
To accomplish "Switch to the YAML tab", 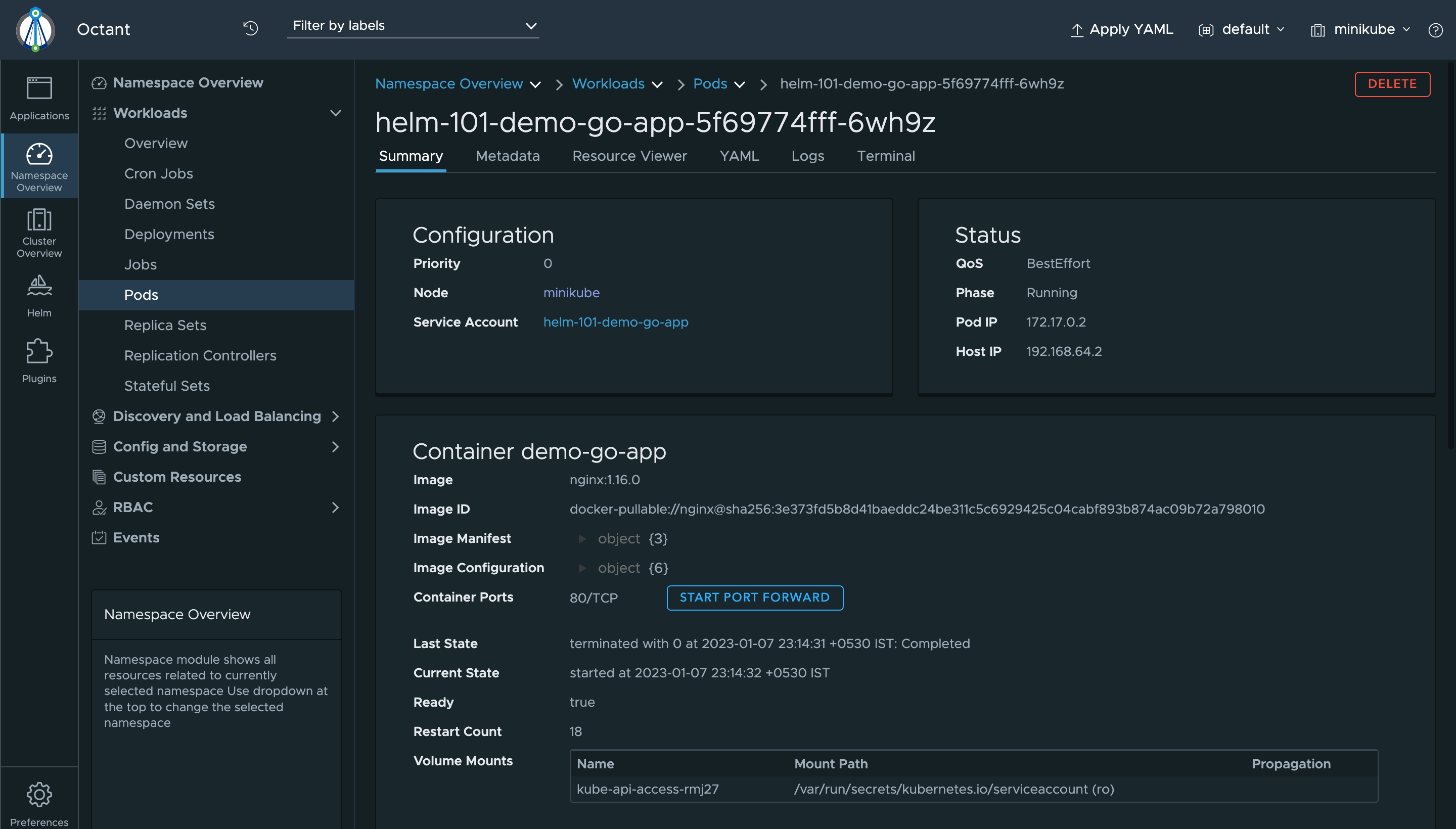I will [x=739, y=156].
